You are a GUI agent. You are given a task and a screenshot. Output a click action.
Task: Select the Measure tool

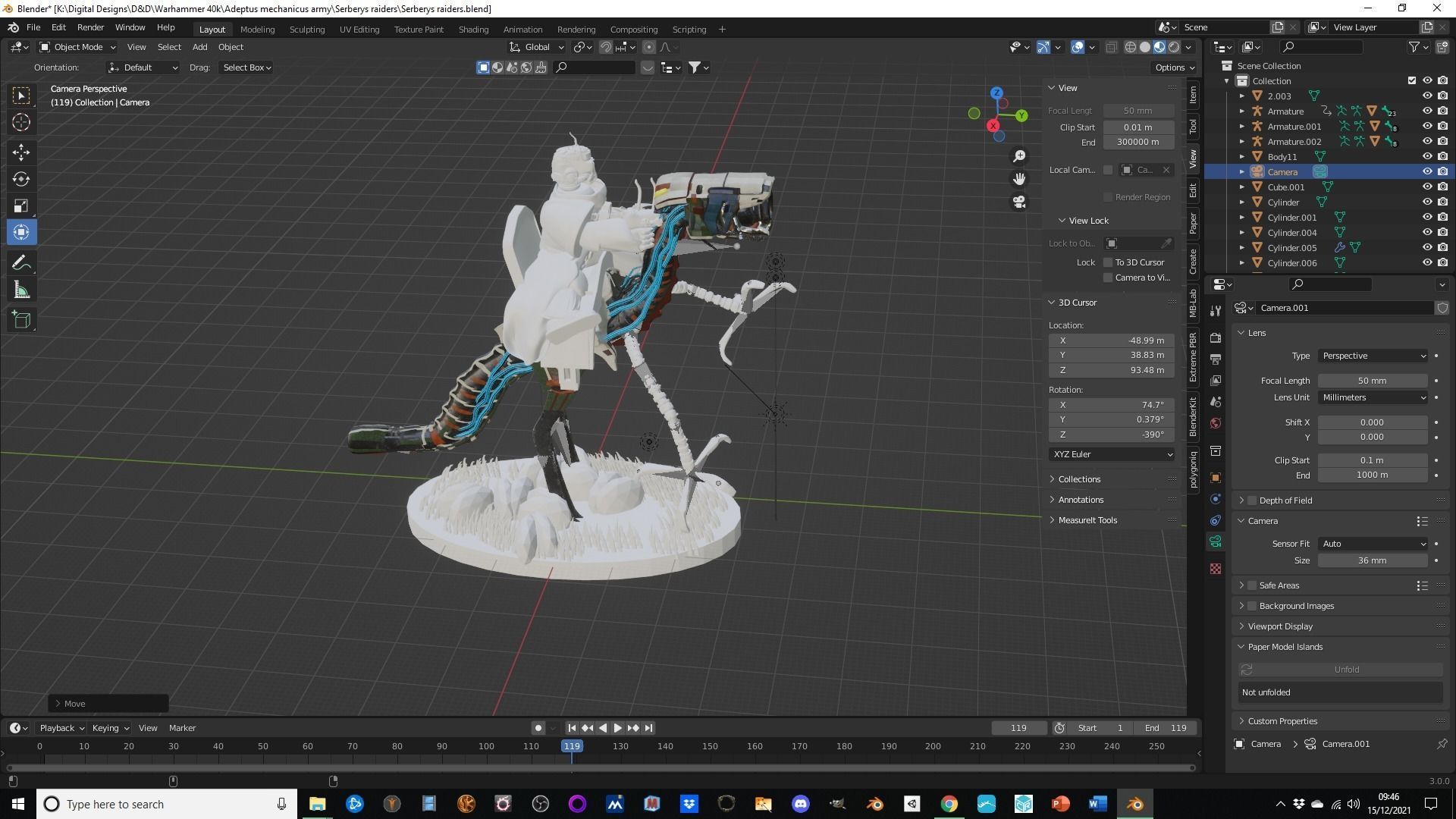(x=21, y=290)
